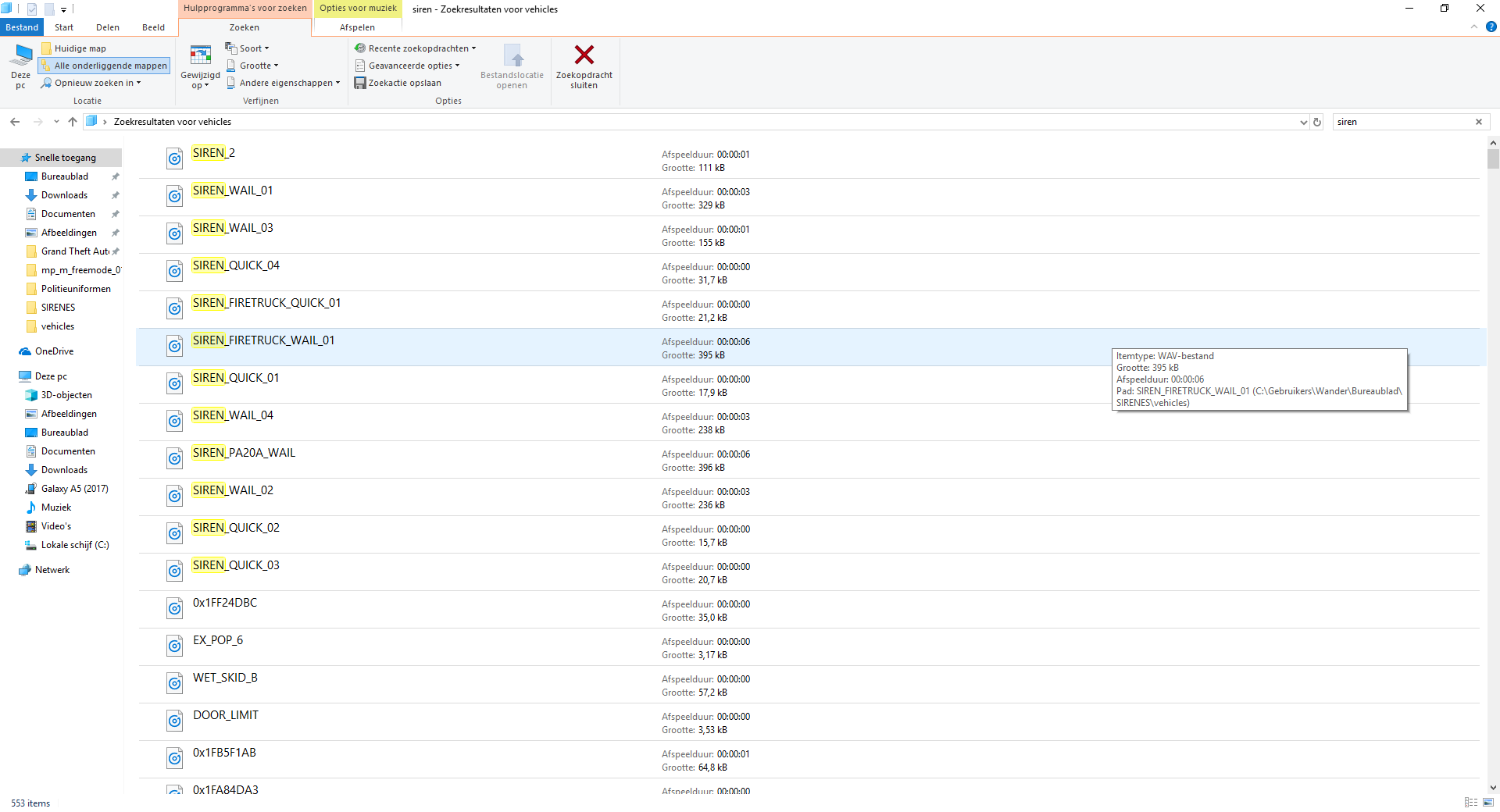The width and height of the screenshot is (1500, 812).
Task: Switch to large thumbnails view in status bar
Action: (x=1487, y=803)
